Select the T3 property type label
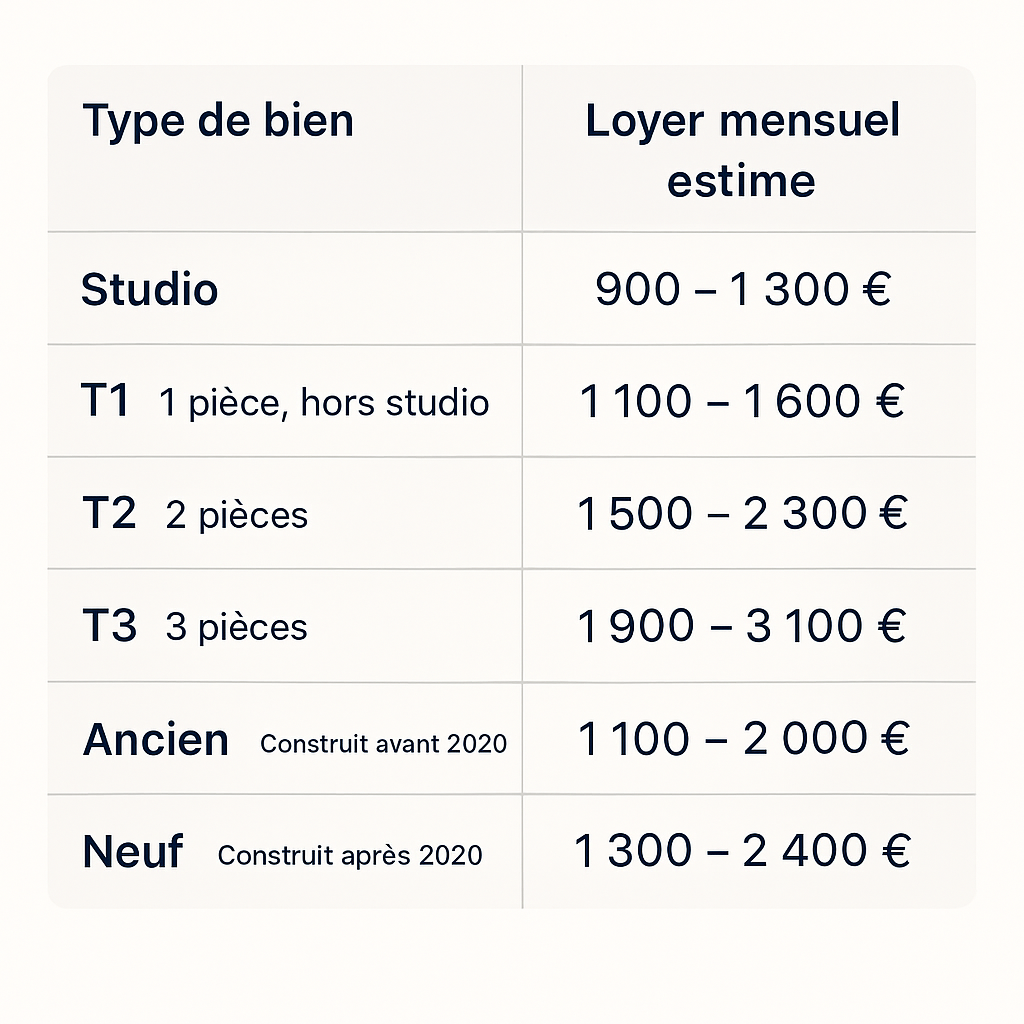This screenshot has height=1024, width=1024. (x=108, y=626)
